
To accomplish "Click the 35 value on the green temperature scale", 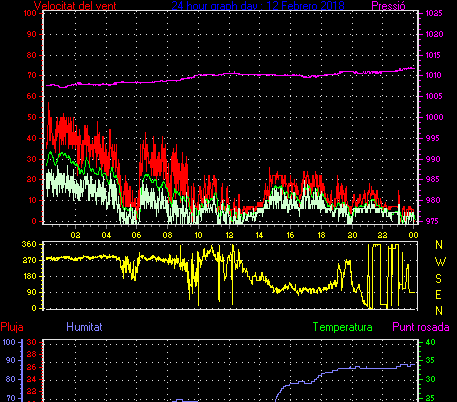I will pyautogui.click(x=431, y=361).
